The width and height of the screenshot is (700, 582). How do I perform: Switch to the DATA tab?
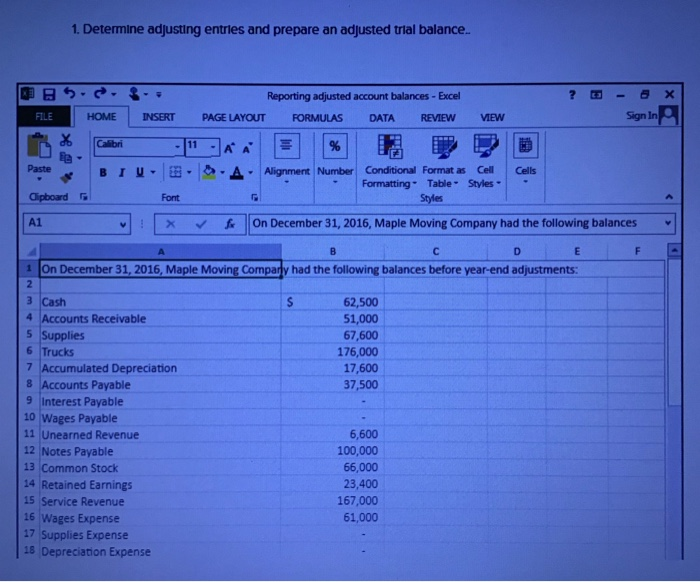[x=382, y=118]
